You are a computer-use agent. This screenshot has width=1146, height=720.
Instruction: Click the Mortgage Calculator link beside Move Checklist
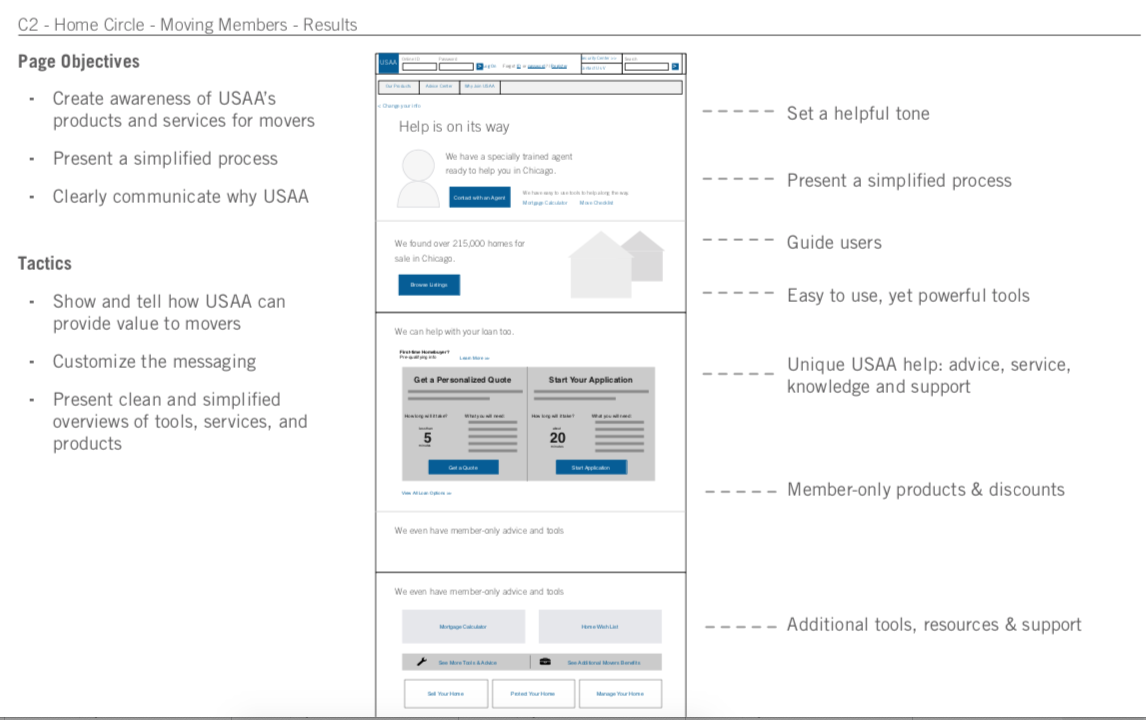tap(544, 203)
